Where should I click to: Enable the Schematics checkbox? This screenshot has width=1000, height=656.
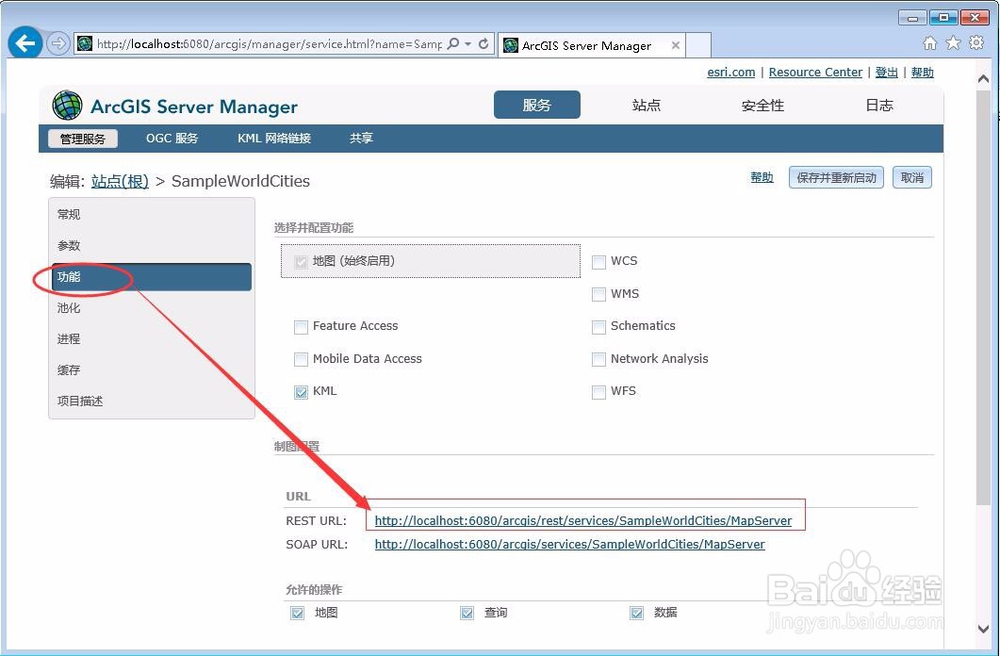click(x=599, y=327)
